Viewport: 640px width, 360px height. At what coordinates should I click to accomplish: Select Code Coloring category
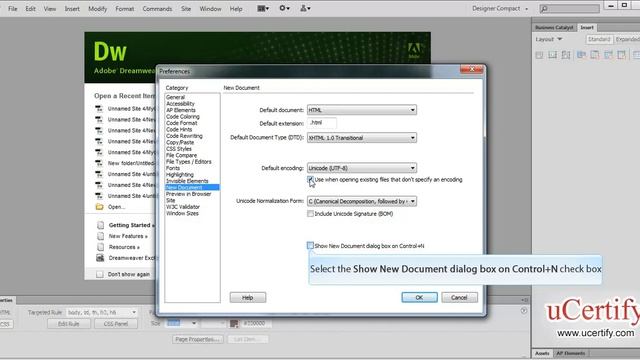(x=183, y=117)
